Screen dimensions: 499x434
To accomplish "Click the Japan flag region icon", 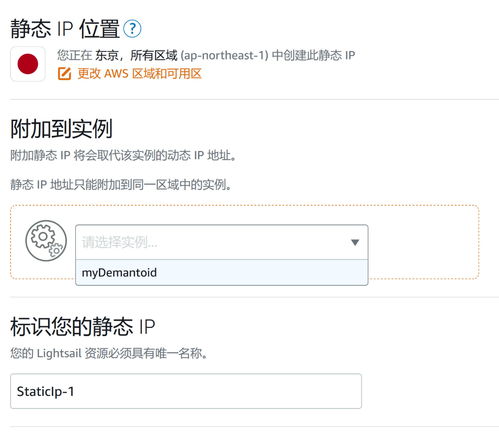I will pos(28,64).
